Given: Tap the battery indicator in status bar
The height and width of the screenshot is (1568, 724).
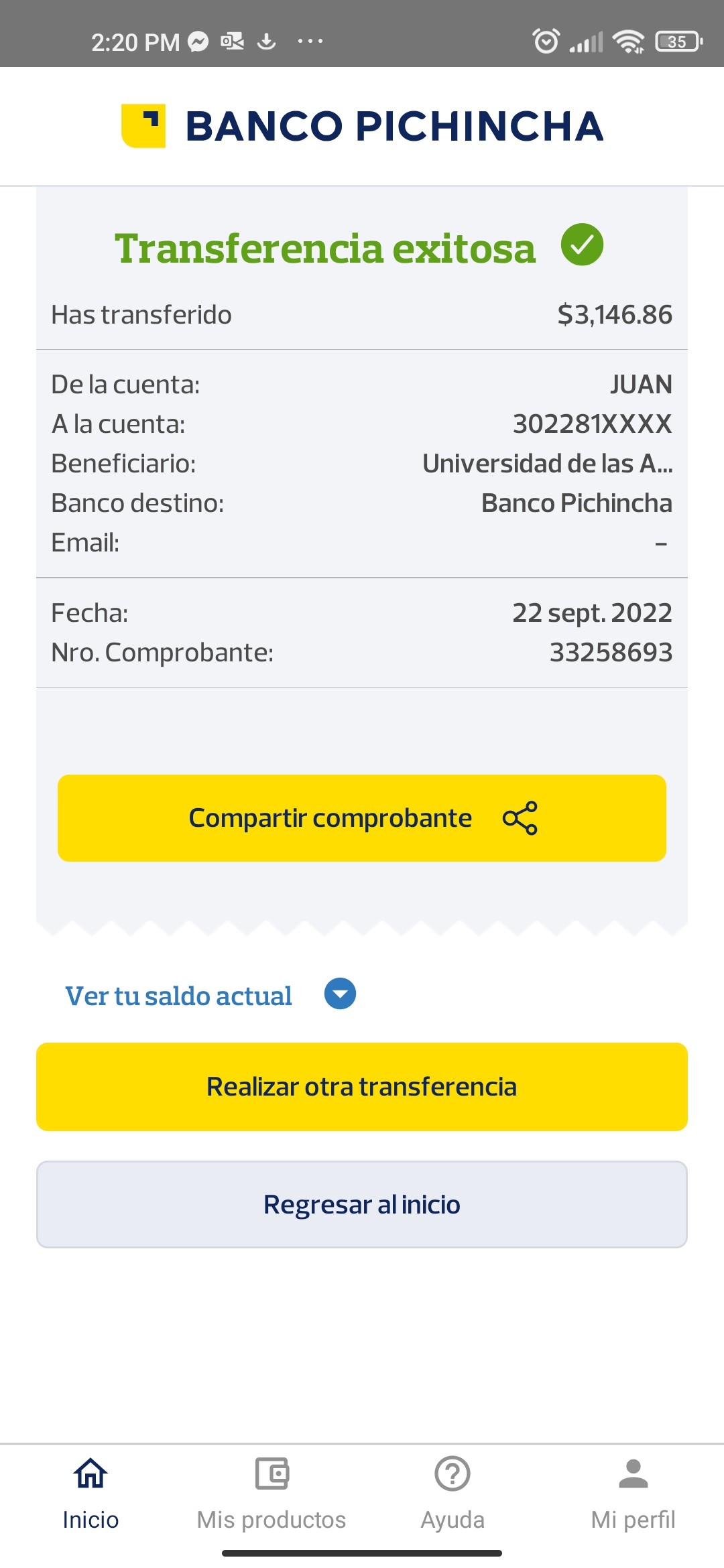Looking at the screenshot, I should [x=678, y=42].
